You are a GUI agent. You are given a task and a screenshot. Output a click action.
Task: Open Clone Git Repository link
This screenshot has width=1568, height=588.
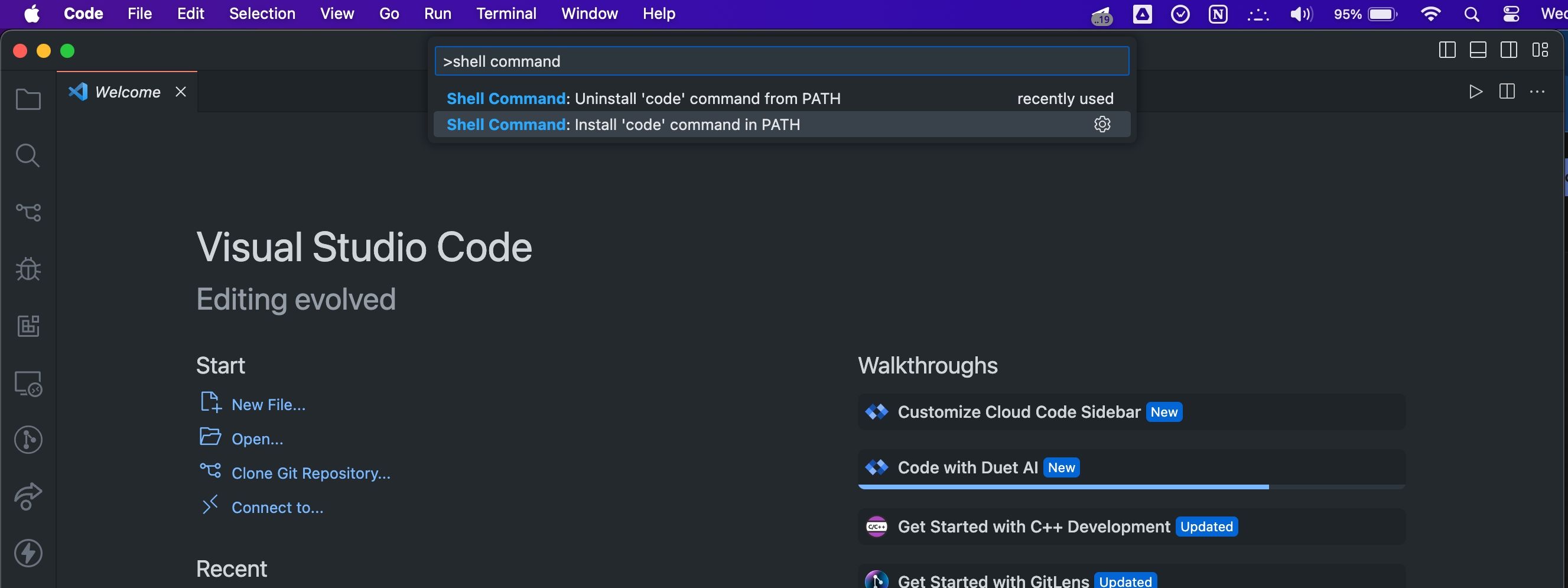click(x=311, y=473)
